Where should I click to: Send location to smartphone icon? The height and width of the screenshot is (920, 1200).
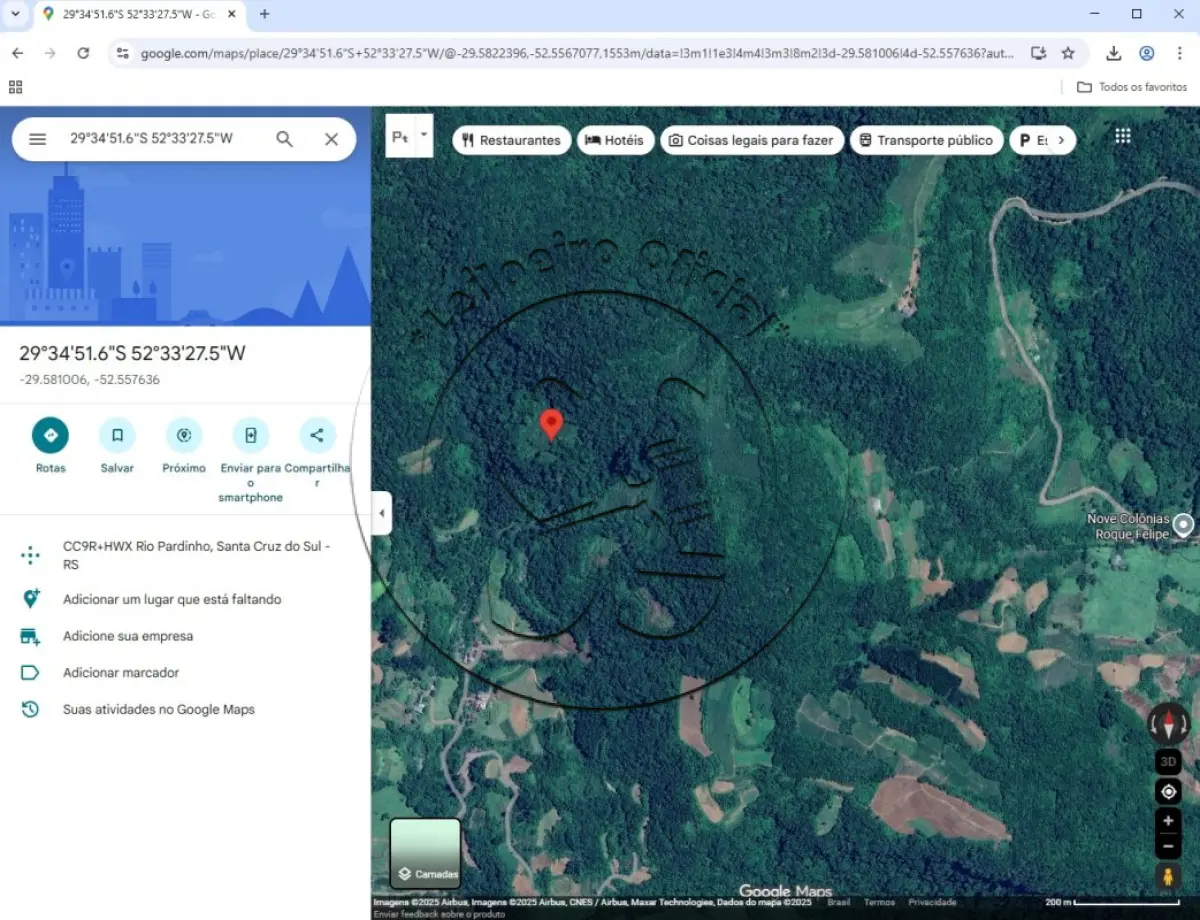(x=250, y=435)
